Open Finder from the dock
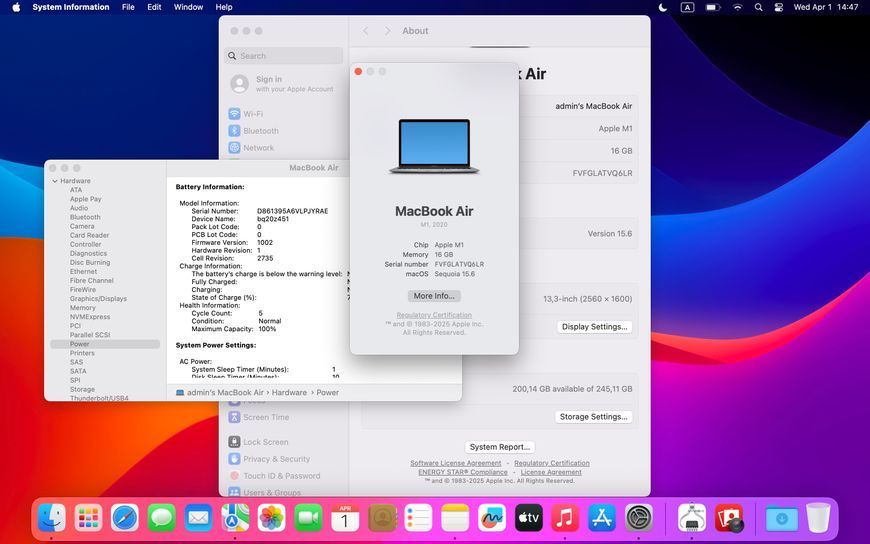This screenshot has width=870, height=544. point(52,518)
